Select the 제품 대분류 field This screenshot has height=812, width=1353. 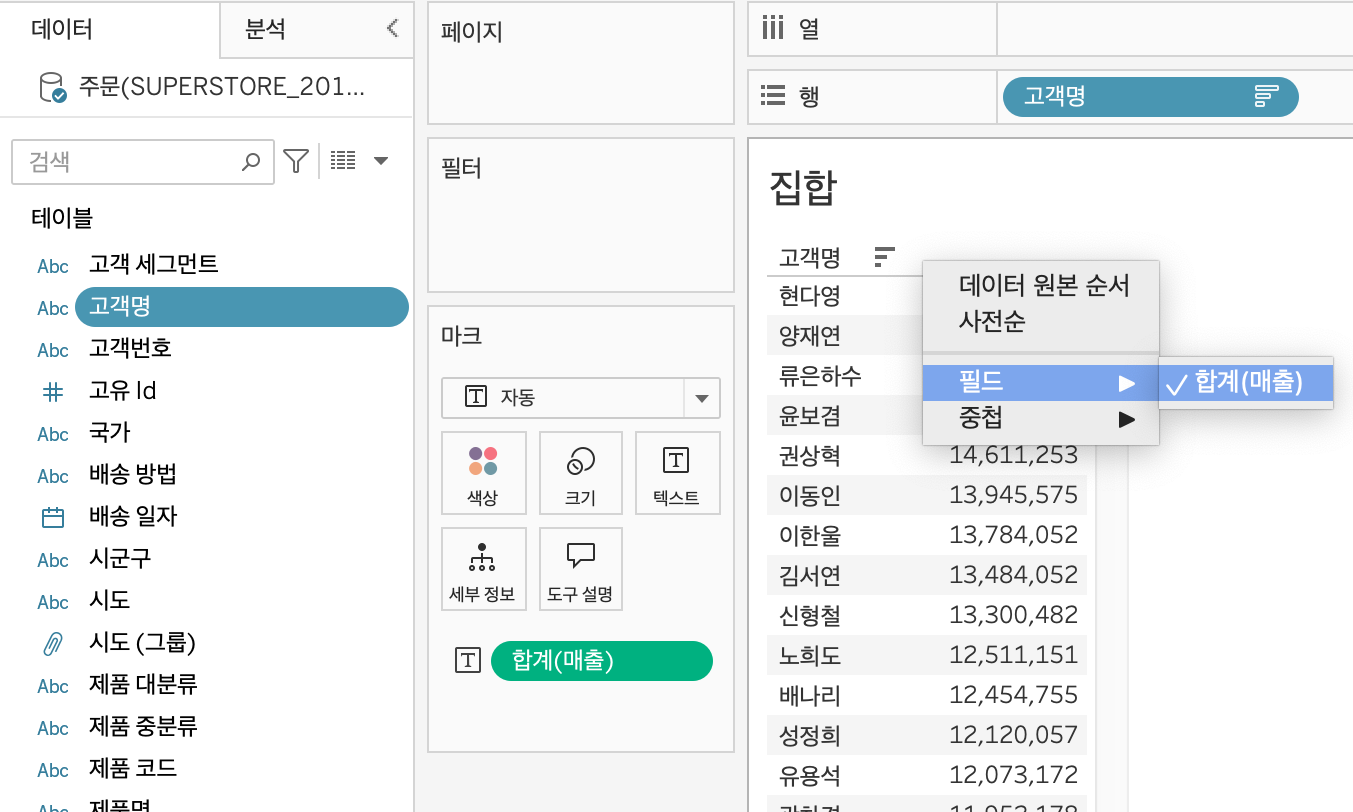pyautogui.click(x=143, y=685)
